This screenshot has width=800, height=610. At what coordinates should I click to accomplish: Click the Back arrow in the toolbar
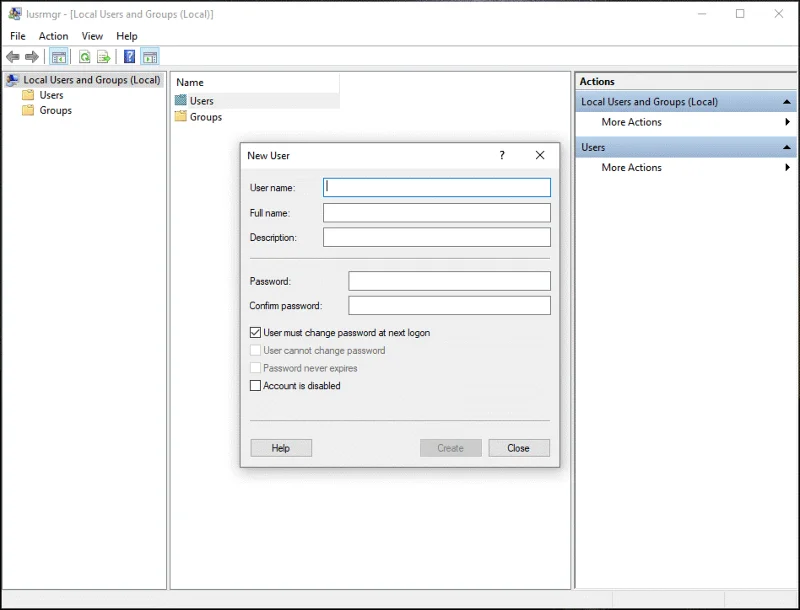tap(13, 57)
